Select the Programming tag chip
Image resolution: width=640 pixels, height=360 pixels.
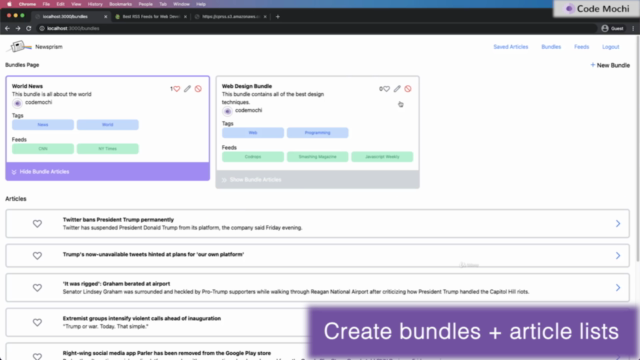click(x=318, y=133)
